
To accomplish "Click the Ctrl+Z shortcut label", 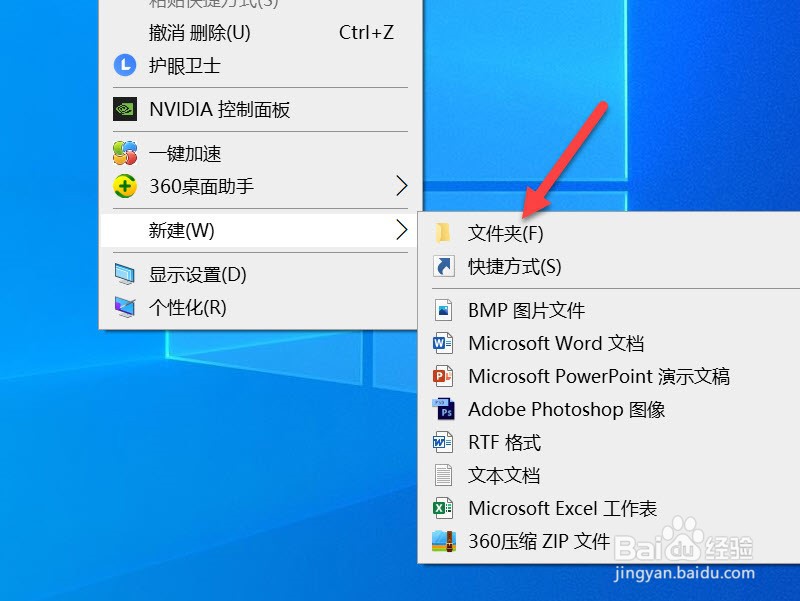I will 366,33.
